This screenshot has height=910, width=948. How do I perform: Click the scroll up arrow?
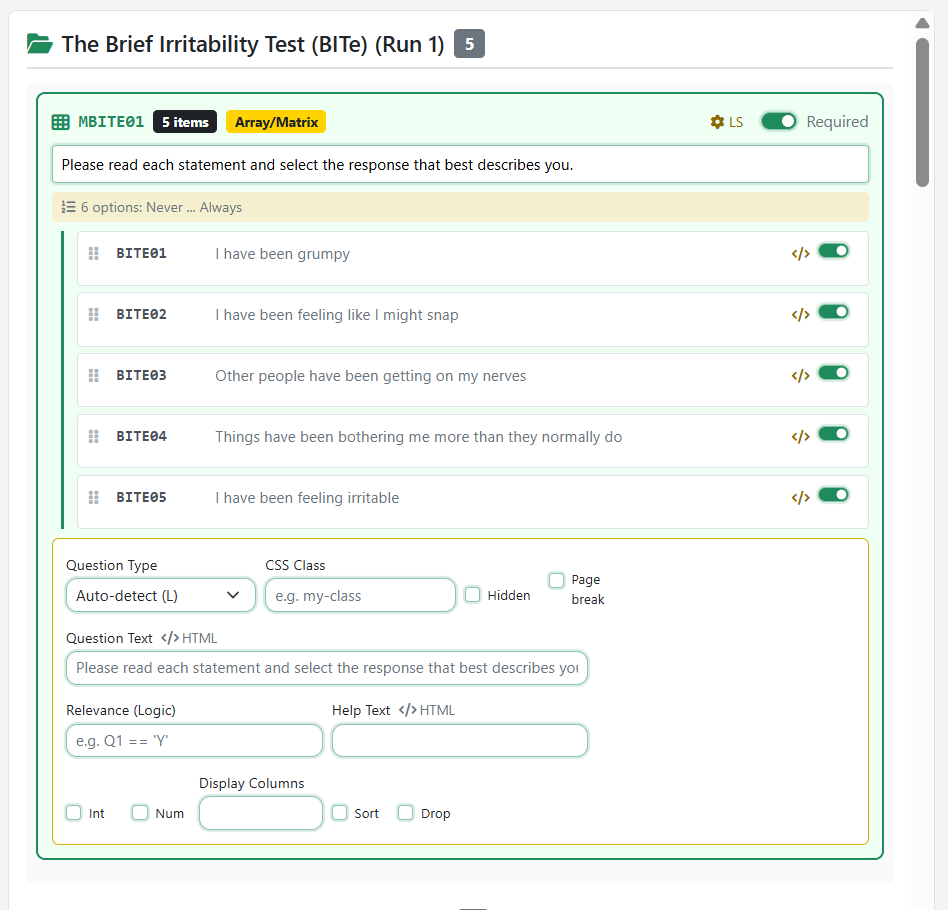coord(922,23)
